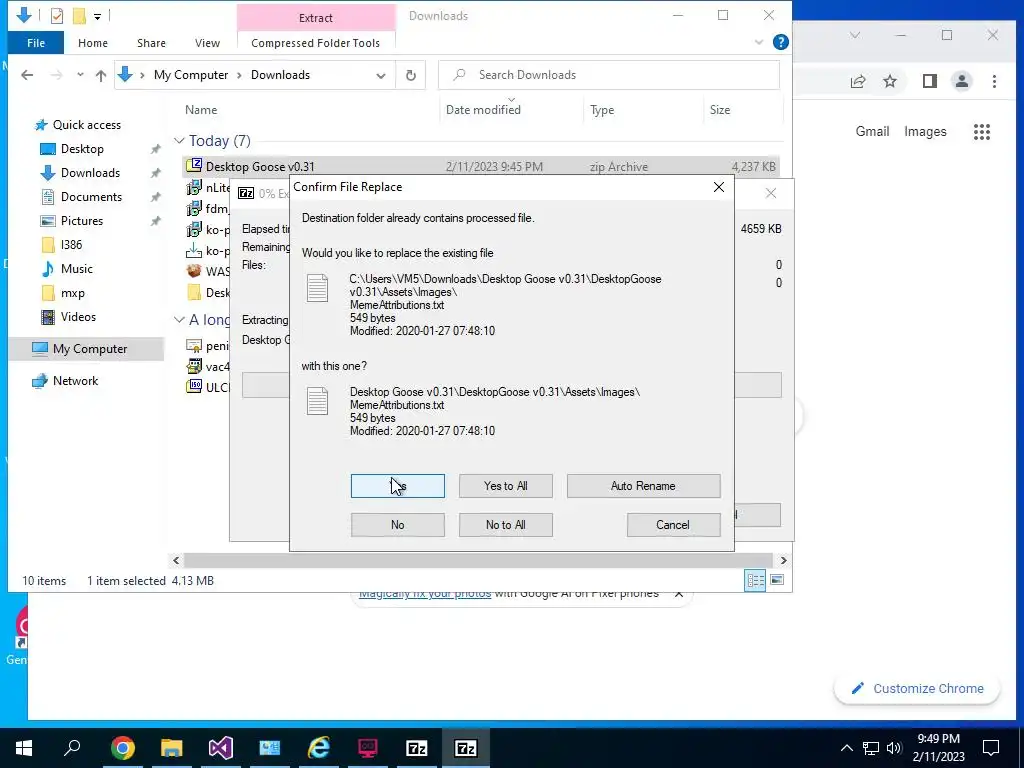Switch to Compressed Folder Tools tab
The width and height of the screenshot is (1024, 768).
click(315, 43)
